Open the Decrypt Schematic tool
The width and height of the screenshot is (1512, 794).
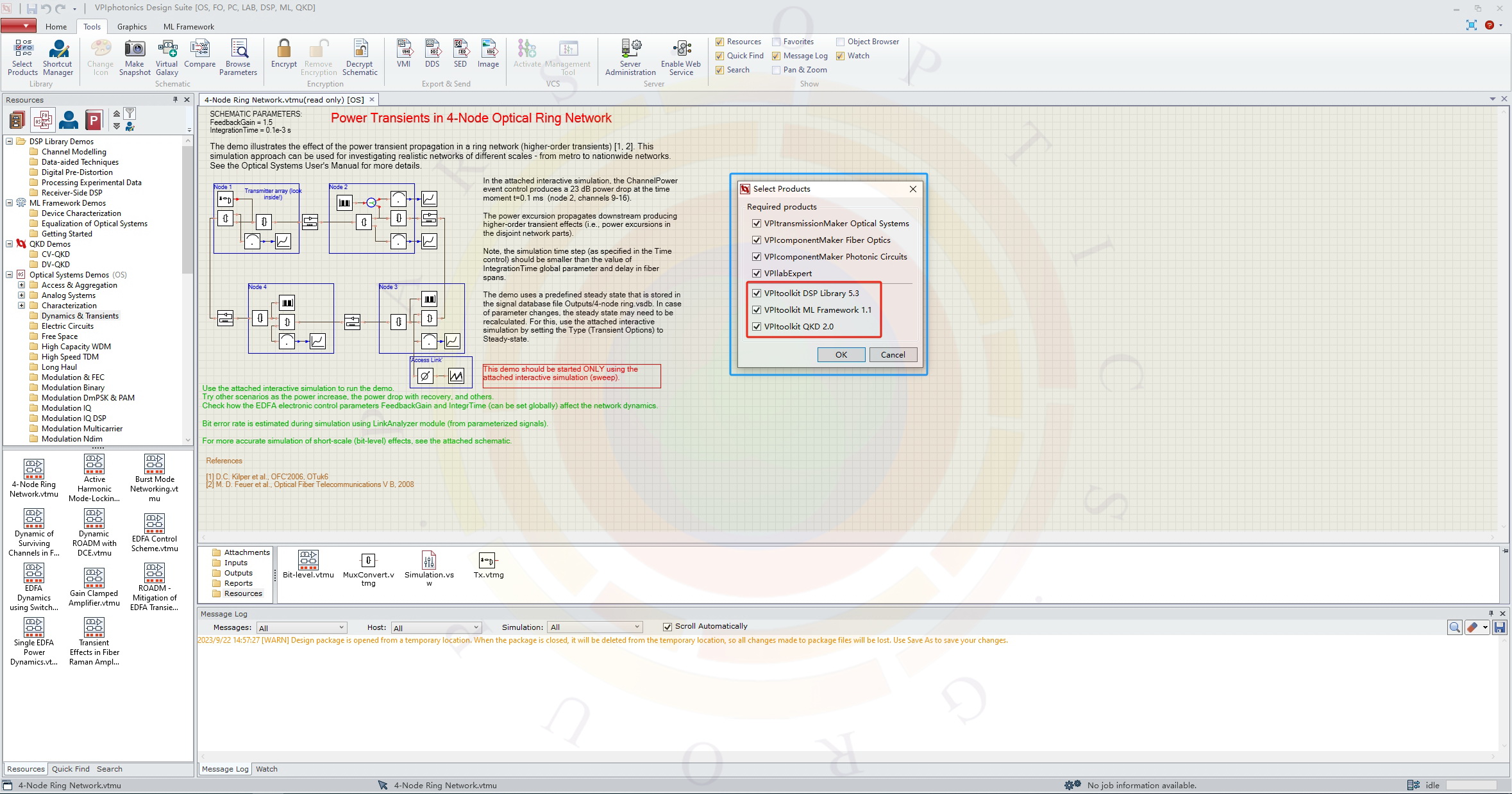(x=360, y=58)
